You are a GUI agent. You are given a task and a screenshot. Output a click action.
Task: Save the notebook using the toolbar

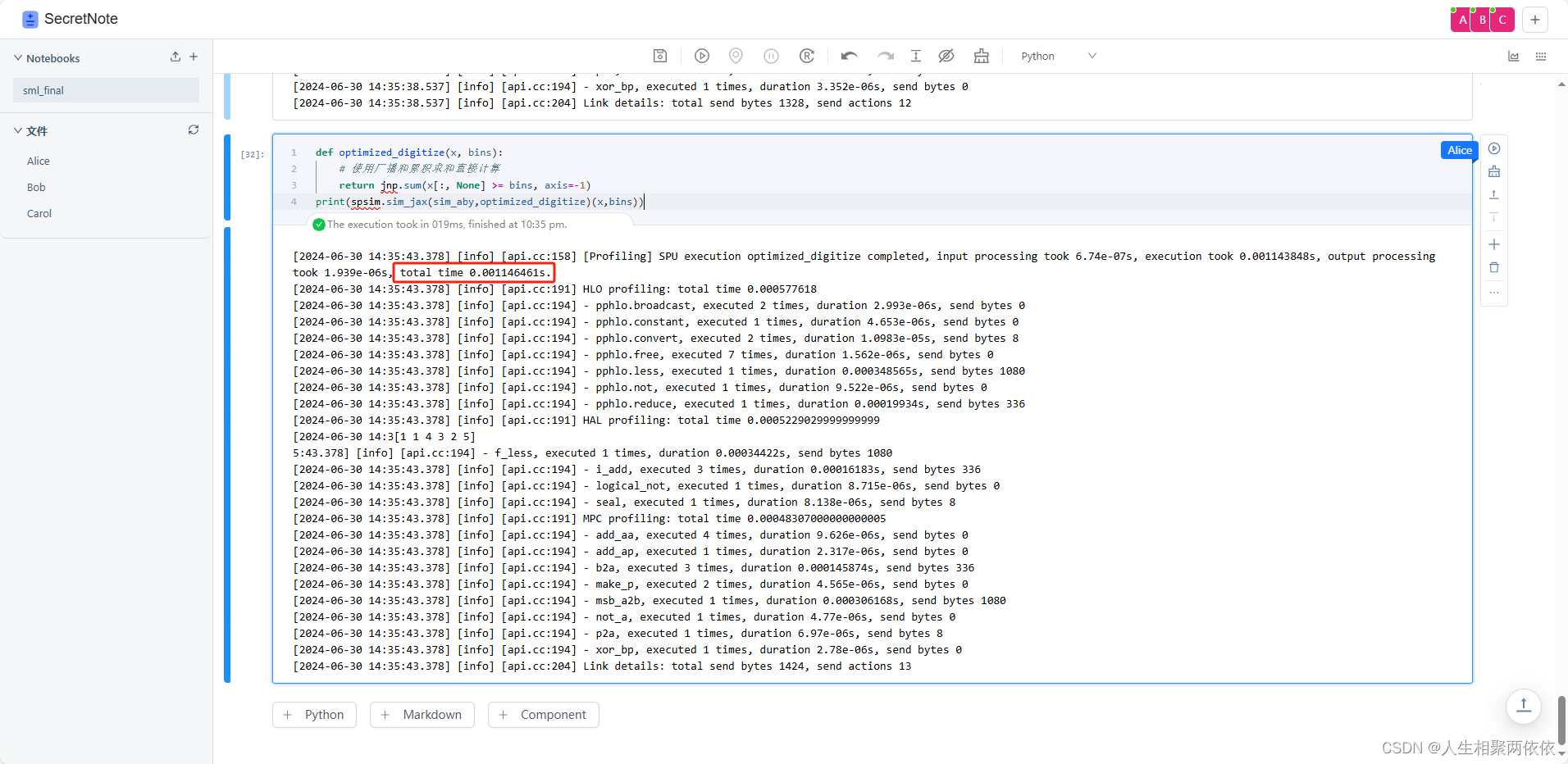(660, 56)
